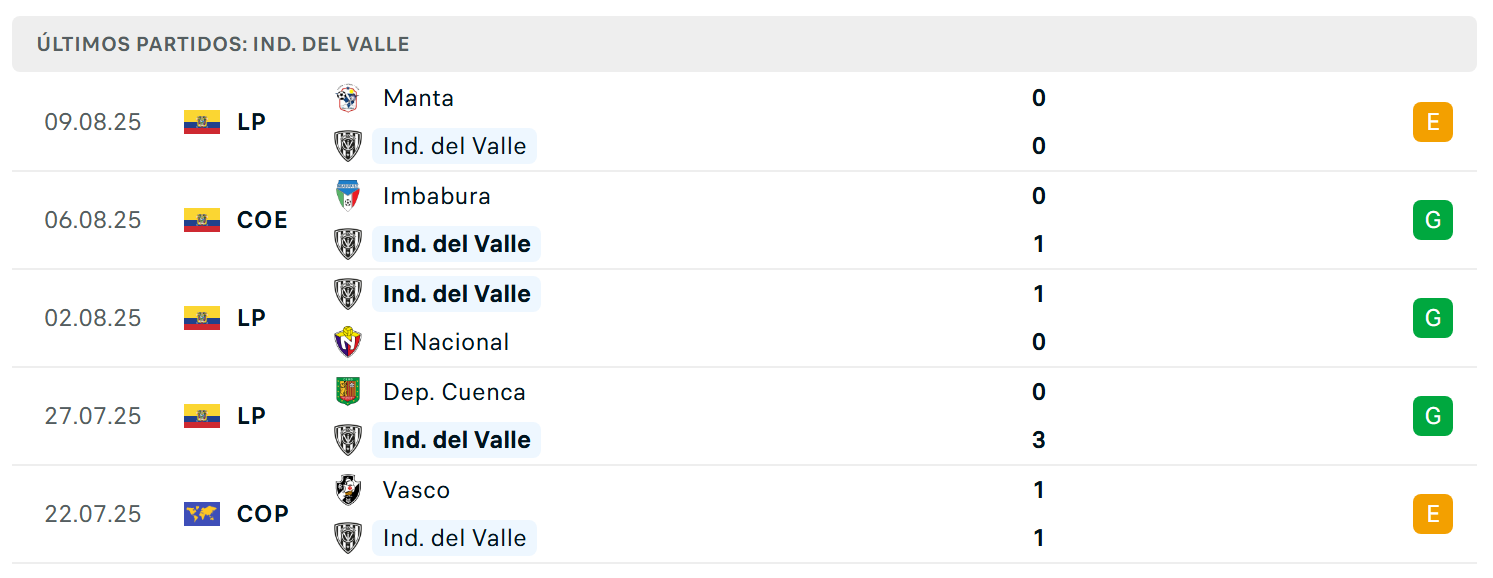Click the green win badge for the El Nacional match
The width and height of the screenshot is (1493, 578).
[x=1432, y=318]
